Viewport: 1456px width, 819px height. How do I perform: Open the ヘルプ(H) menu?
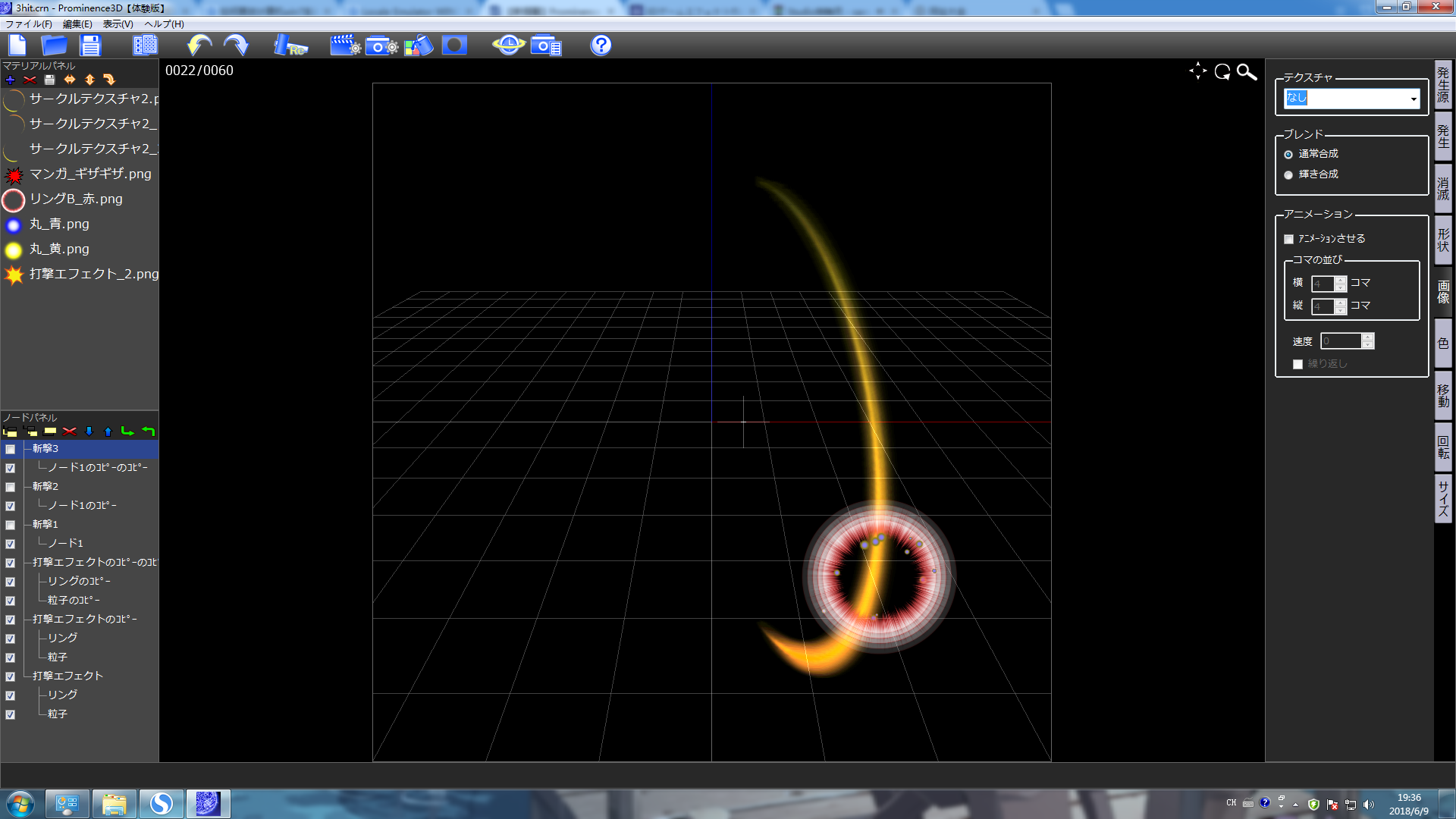pyautogui.click(x=165, y=24)
